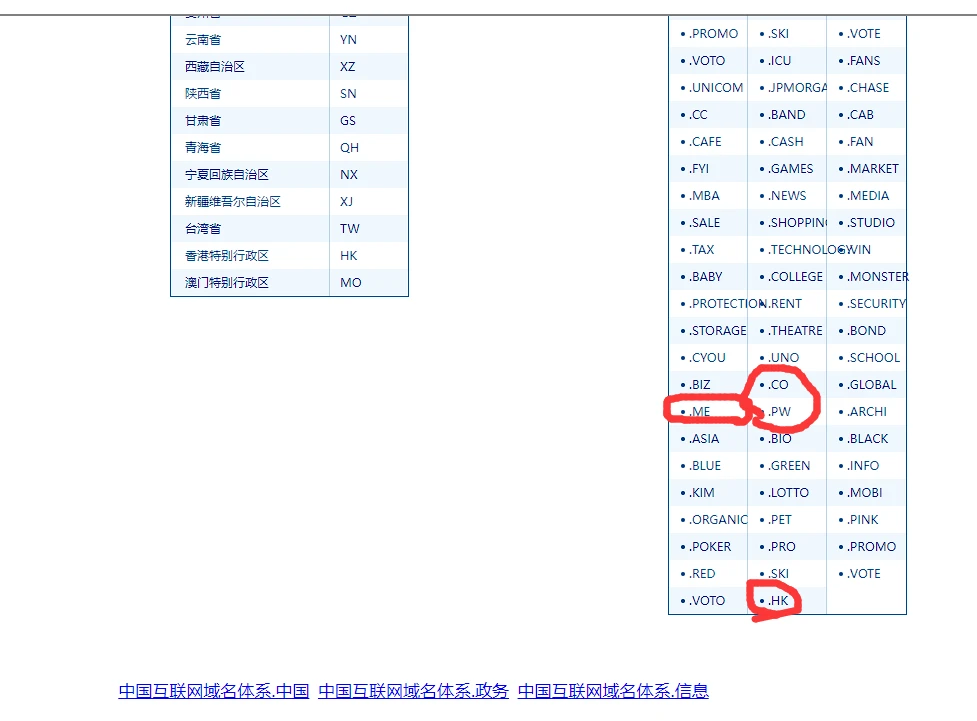The width and height of the screenshot is (977, 721).
Task: Select the .CAFE domain entry
Action: click(705, 141)
